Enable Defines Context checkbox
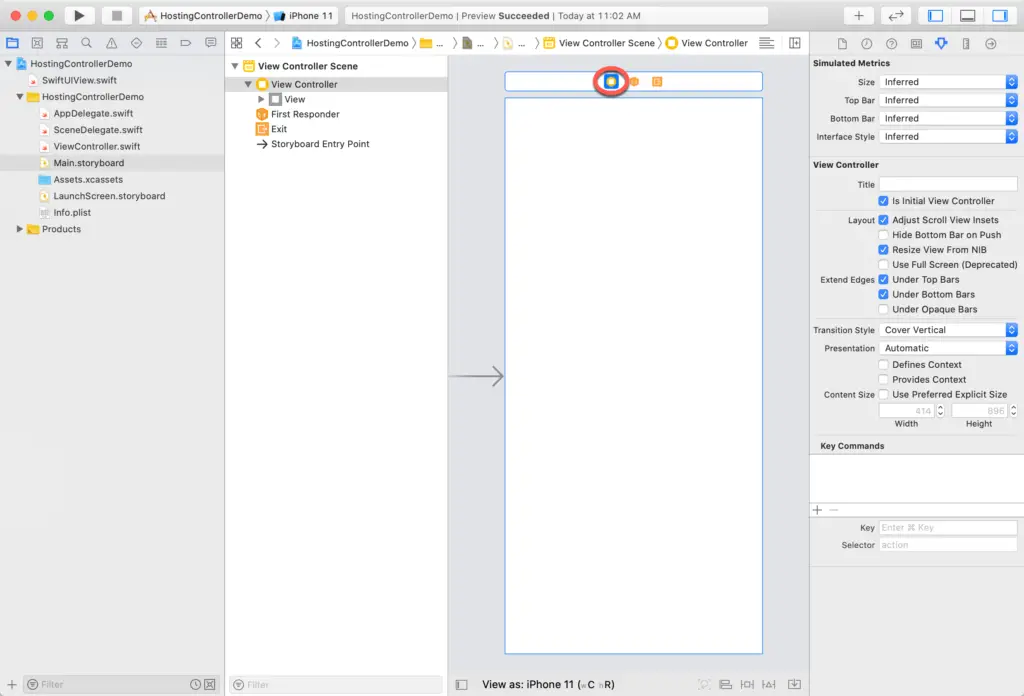The width and height of the screenshot is (1024, 696). [883, 365]
